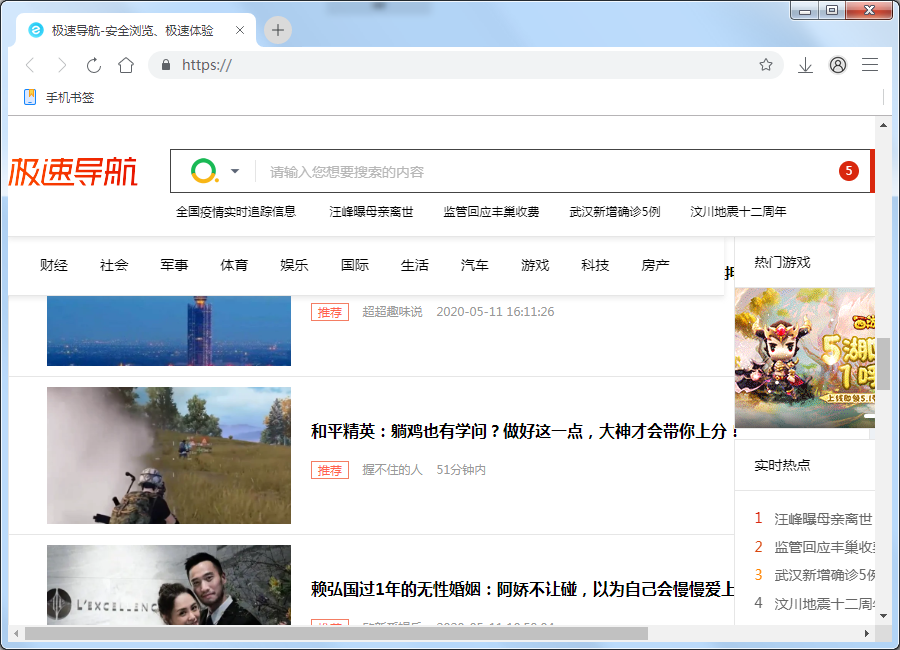Click the security lock in the address bar
Screen dimensions: 900x650
pyautogui.click(x=164, y=64)
